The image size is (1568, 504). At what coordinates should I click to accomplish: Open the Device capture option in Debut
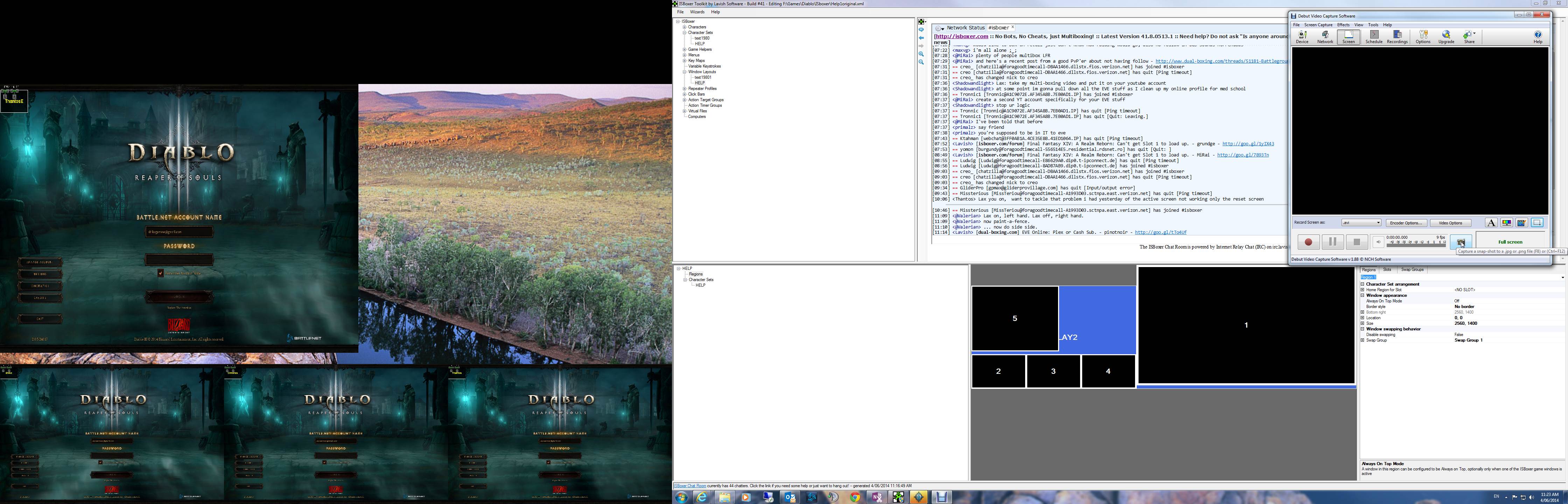pyautogui.click(x=1302, y=37)
